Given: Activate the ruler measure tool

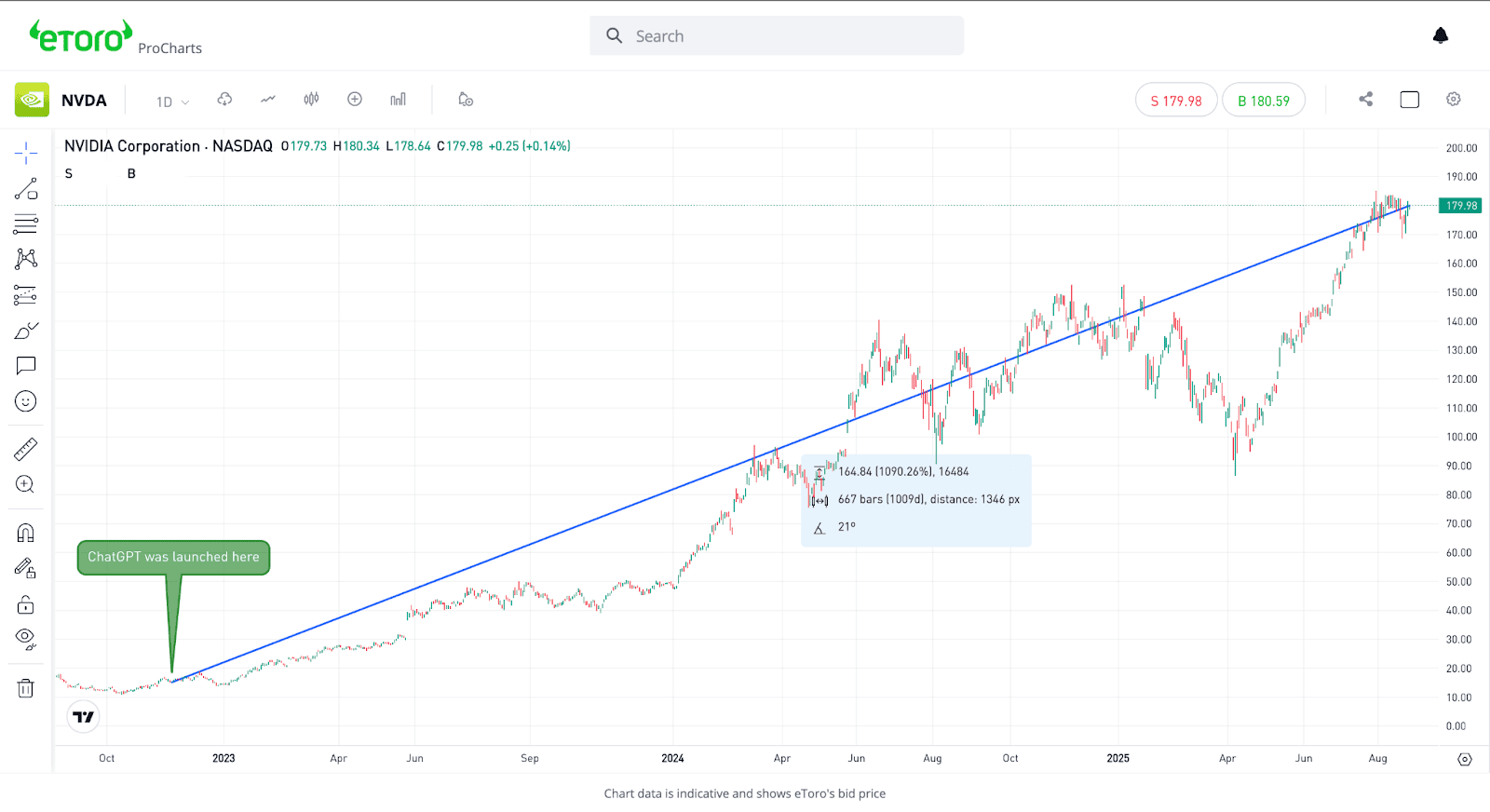Looking at the screenshot, I should [x=26, y=450].
